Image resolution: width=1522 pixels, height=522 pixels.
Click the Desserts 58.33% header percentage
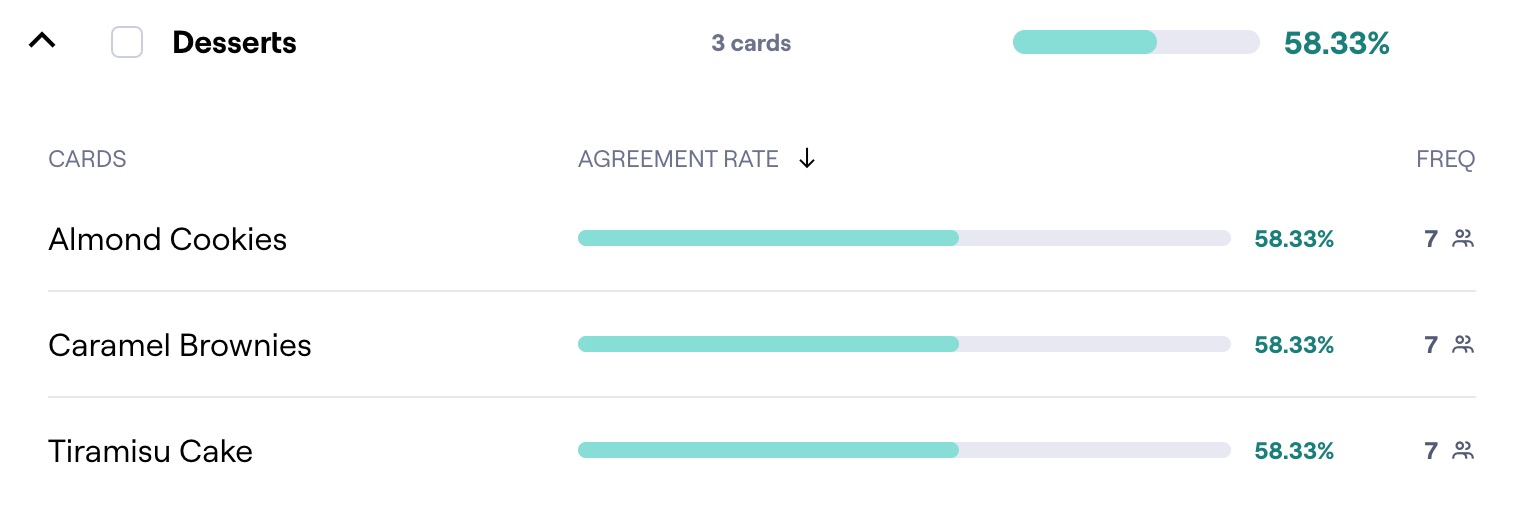pyautogui.click(x=1336, y=44)
